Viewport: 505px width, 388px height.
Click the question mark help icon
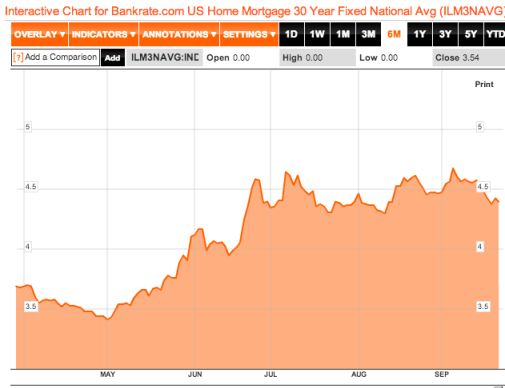[x=18, y=57]
